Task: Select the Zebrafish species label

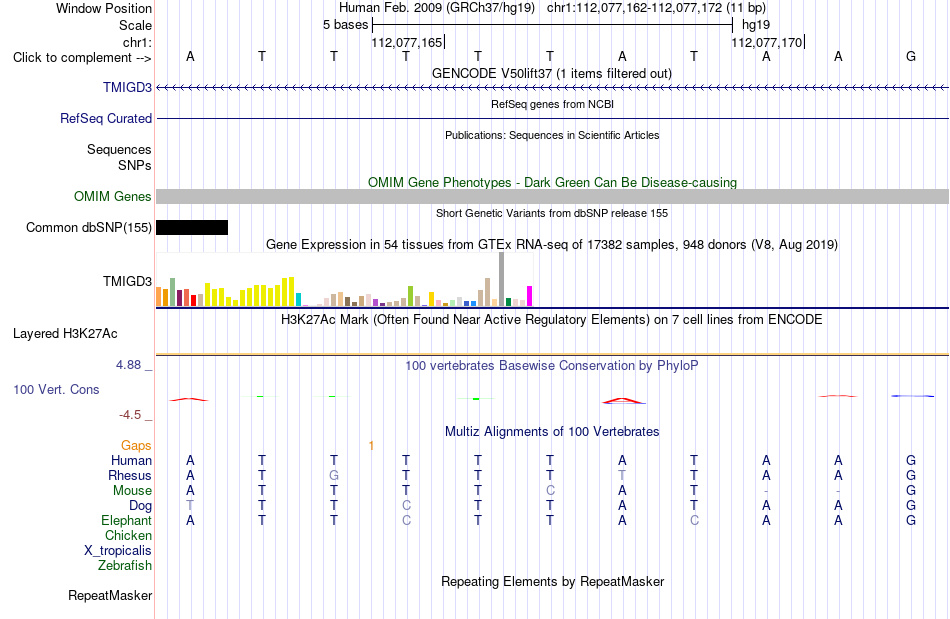Action: [x=125, y=566]
